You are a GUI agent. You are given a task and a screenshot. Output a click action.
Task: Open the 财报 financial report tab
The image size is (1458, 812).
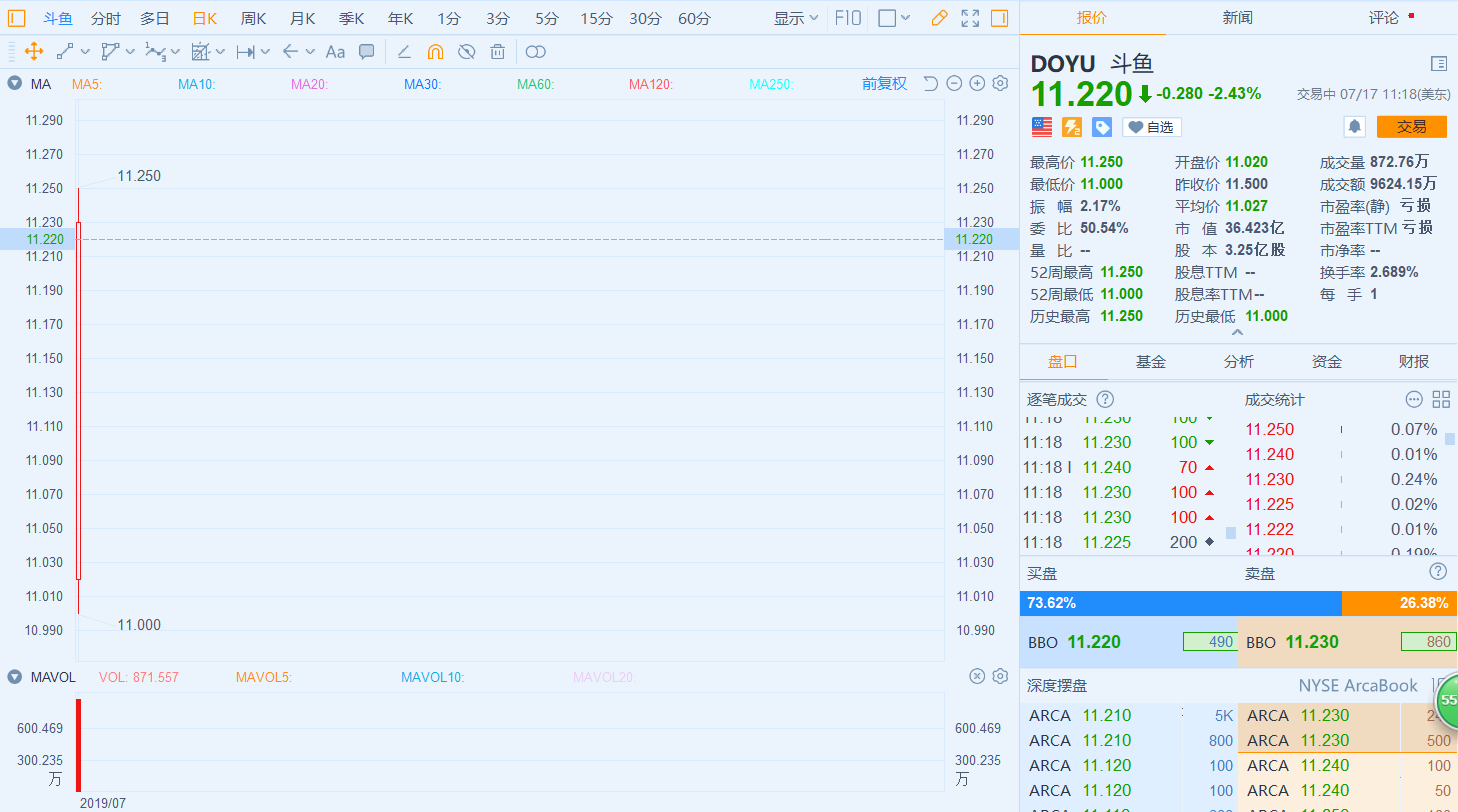pos(1414,362)
